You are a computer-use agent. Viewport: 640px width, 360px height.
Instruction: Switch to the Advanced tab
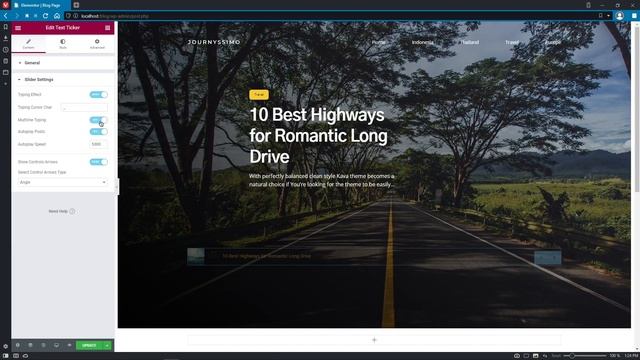[97, 44]
